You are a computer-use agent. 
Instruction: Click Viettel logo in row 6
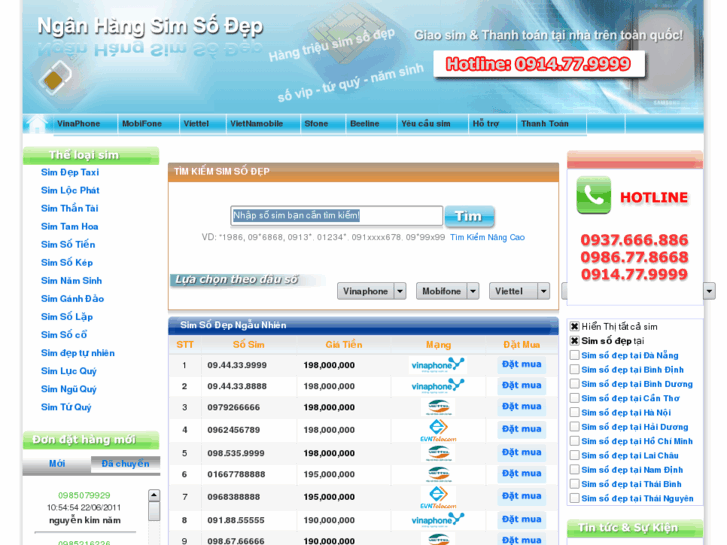438,474
